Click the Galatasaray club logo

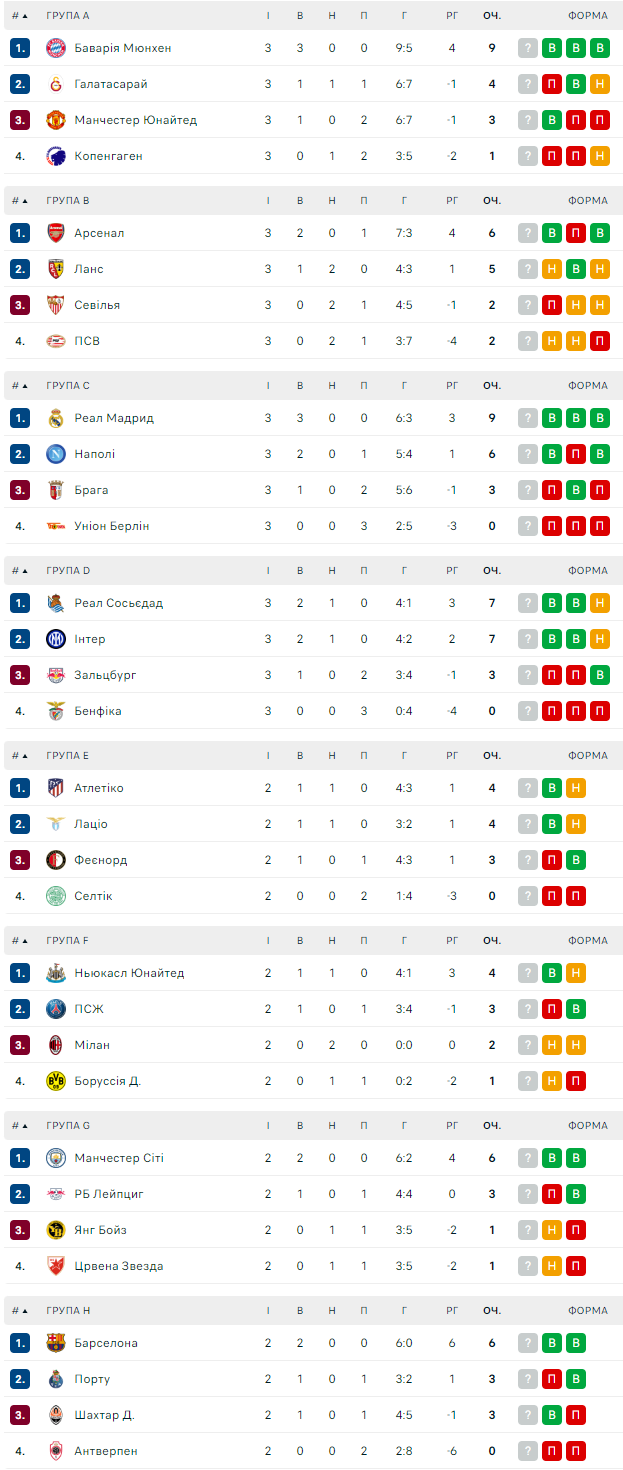click(56, 84)
